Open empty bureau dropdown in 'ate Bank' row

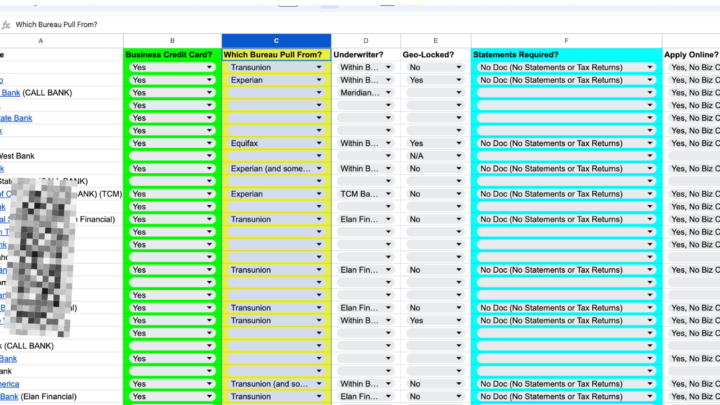click(x=276, y=118)
